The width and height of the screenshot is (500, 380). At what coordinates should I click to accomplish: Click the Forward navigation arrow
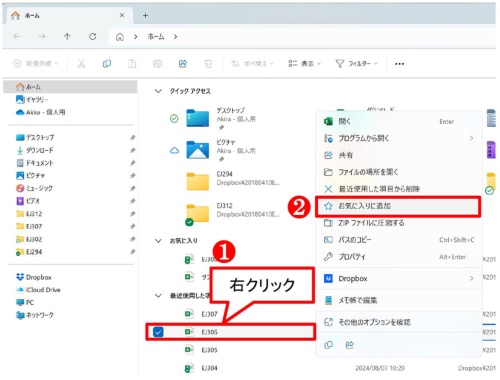(42, 36)
